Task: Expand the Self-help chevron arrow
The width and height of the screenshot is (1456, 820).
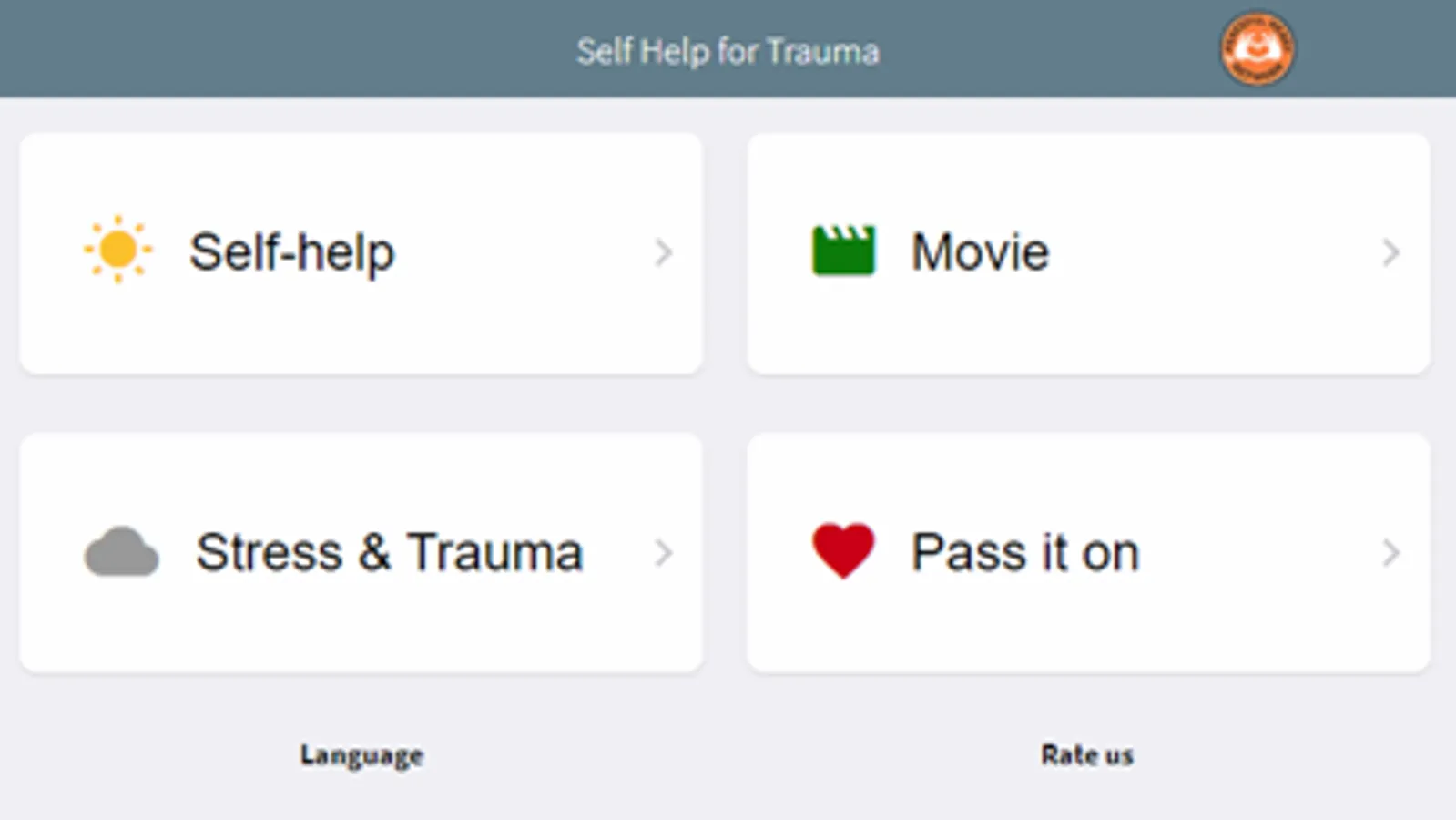Action: (x=664, y=252)
